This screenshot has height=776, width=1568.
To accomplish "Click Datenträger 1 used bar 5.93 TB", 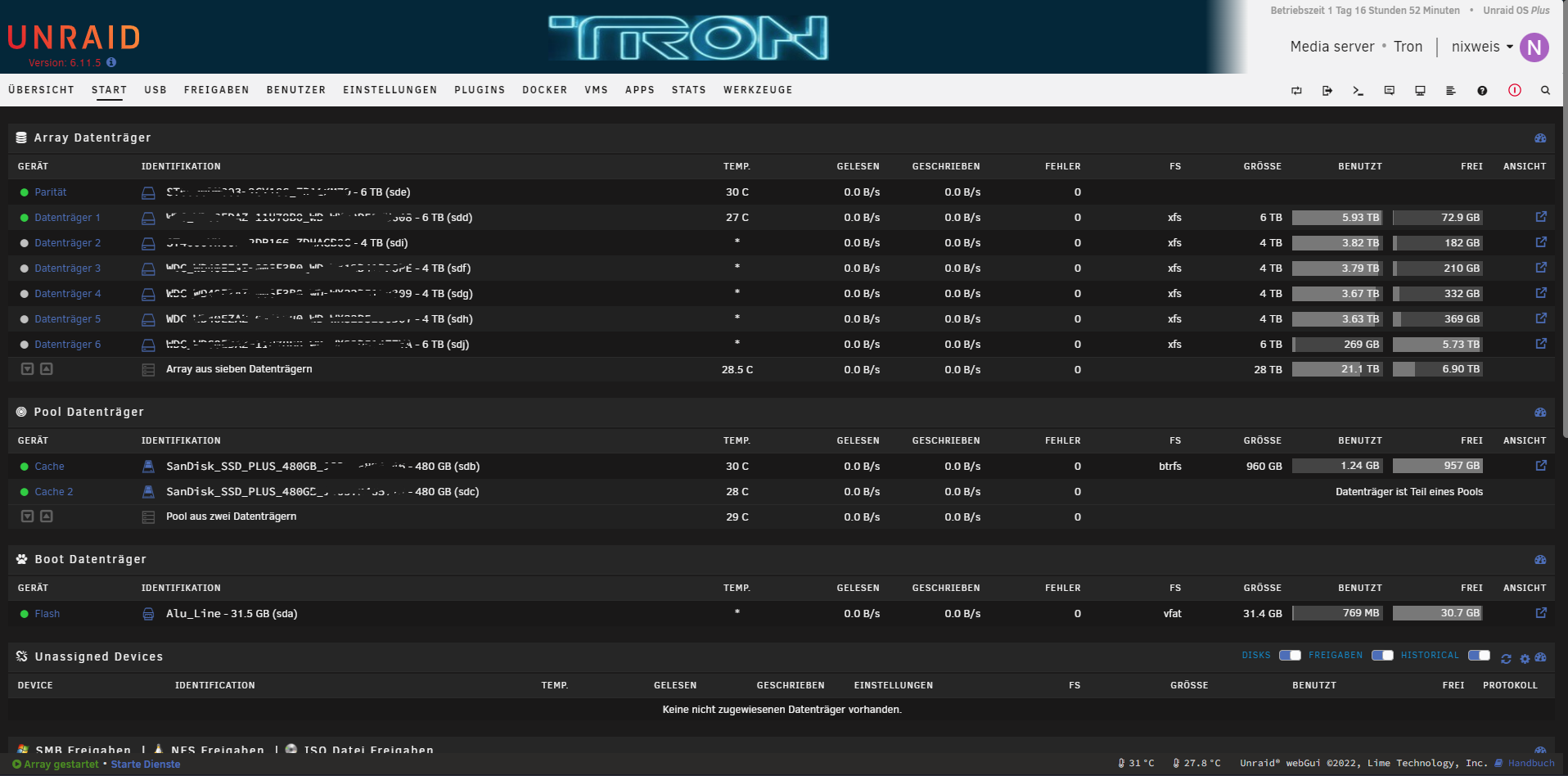I will tap(1337, 218).
